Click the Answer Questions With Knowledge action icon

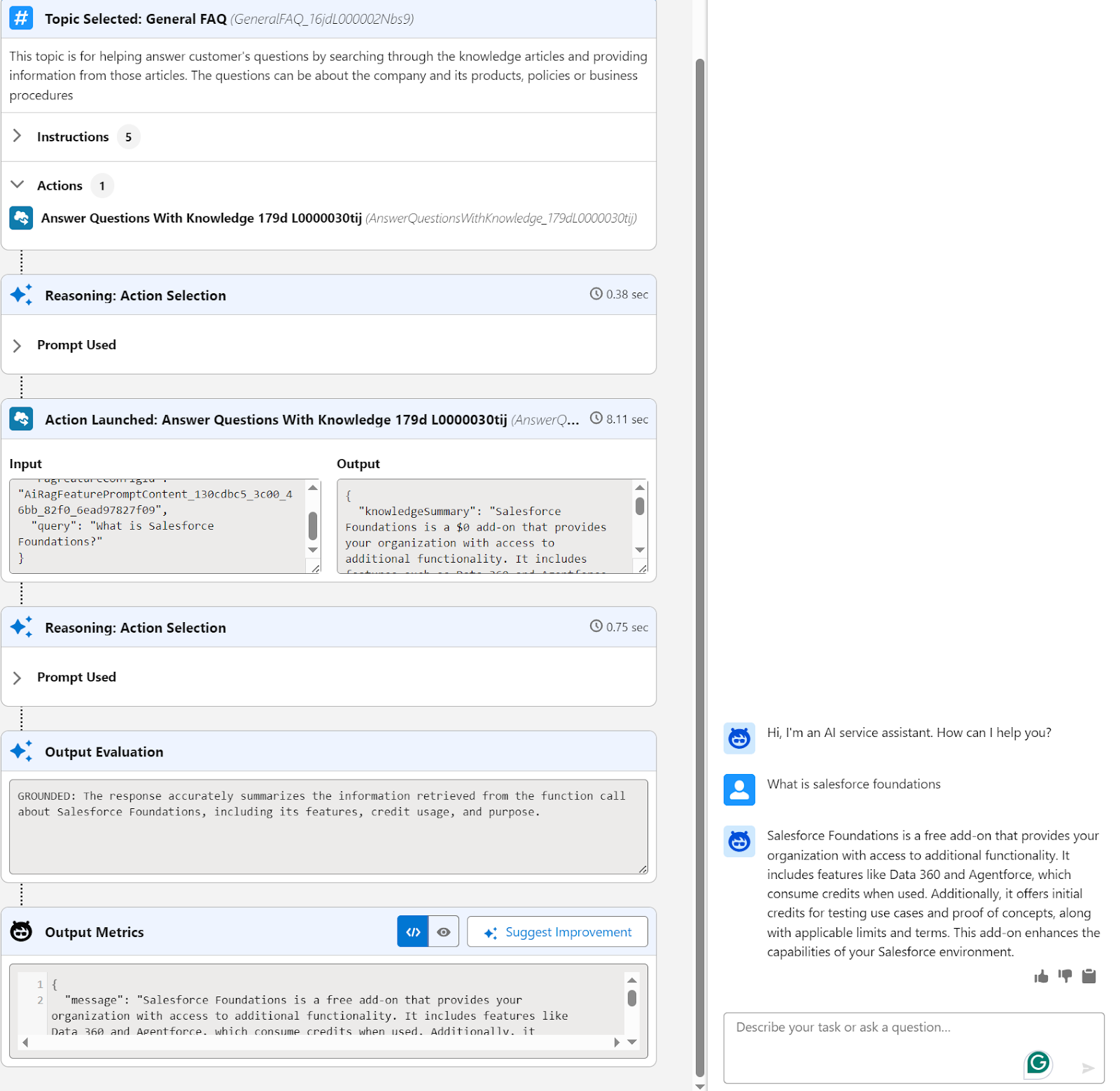click(21, 218)
